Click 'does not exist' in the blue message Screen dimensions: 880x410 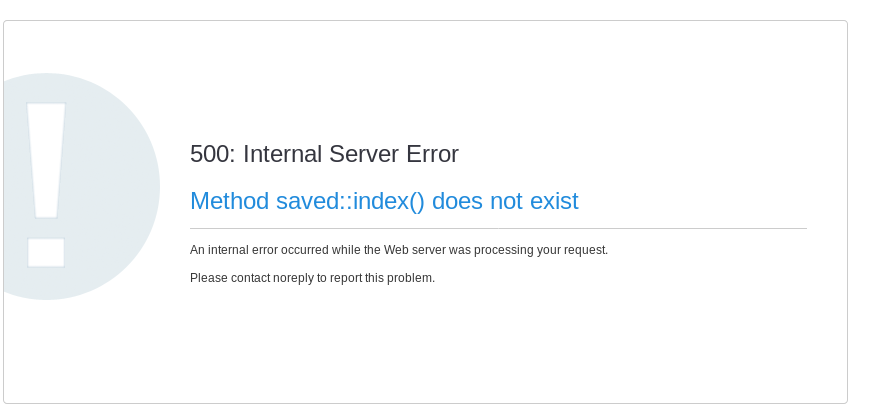(x=505, y=201)
